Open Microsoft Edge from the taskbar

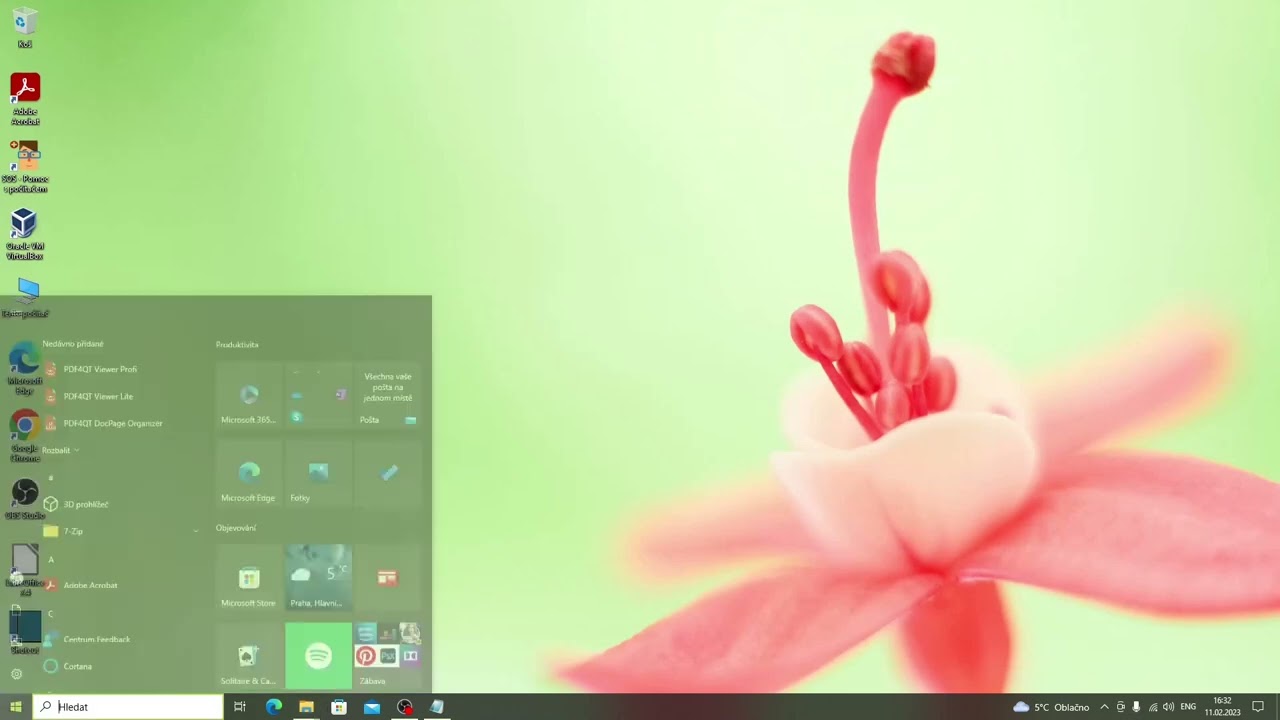tap(273, 707)
